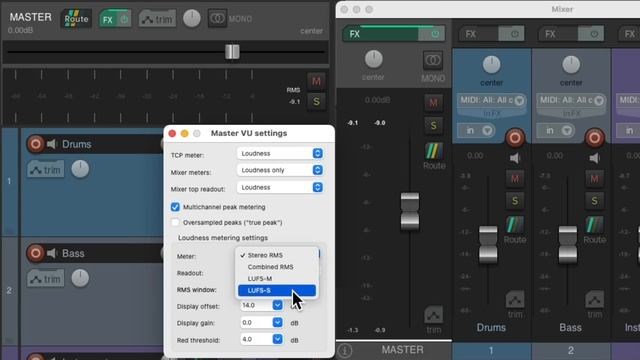Arm the Bass track for recording
This screenshot has width=640, height=360.
coord(36,253)
